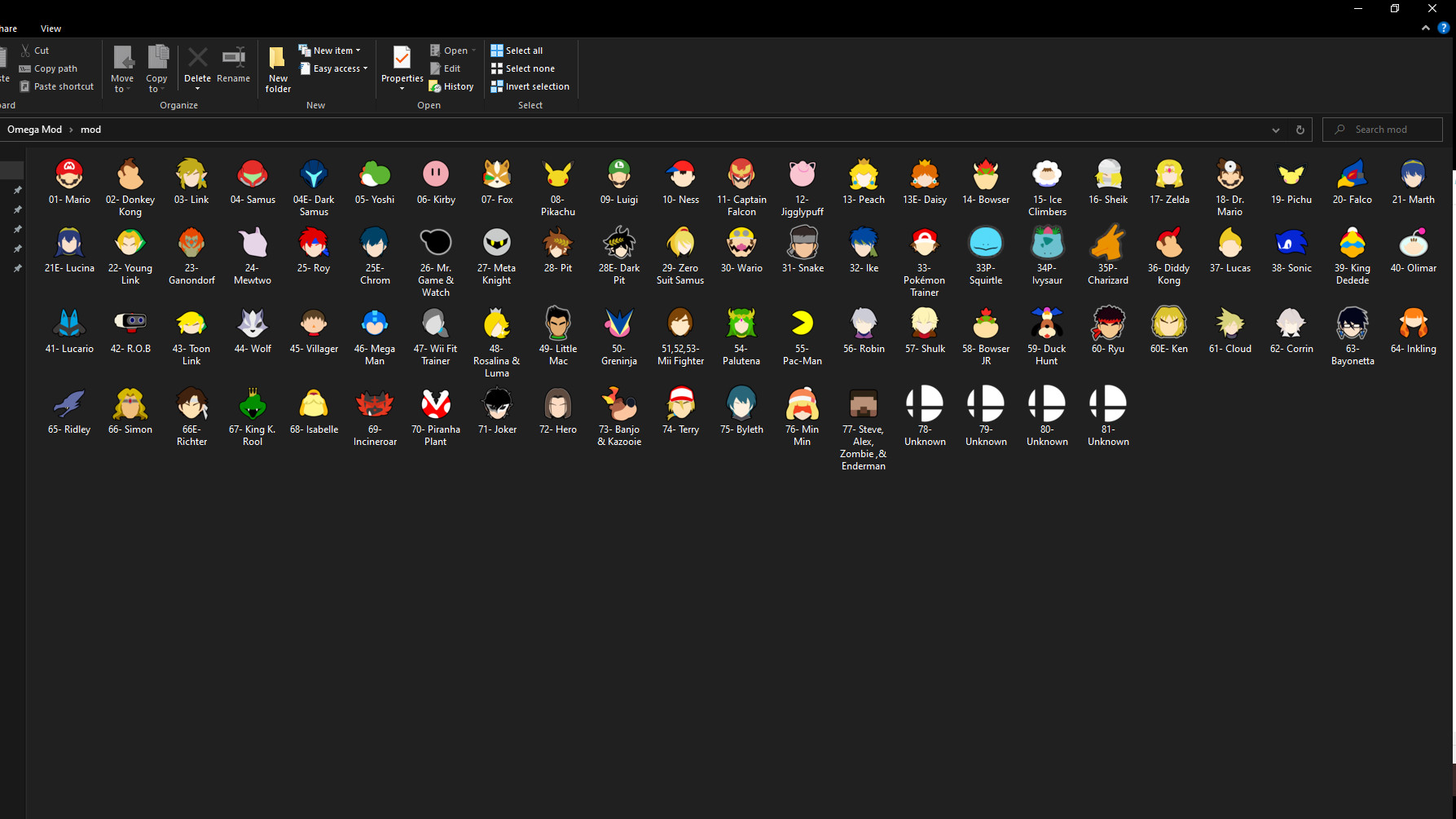Click Invert selection
Viewport: 1456px width, 819px height.
point(530,86)
